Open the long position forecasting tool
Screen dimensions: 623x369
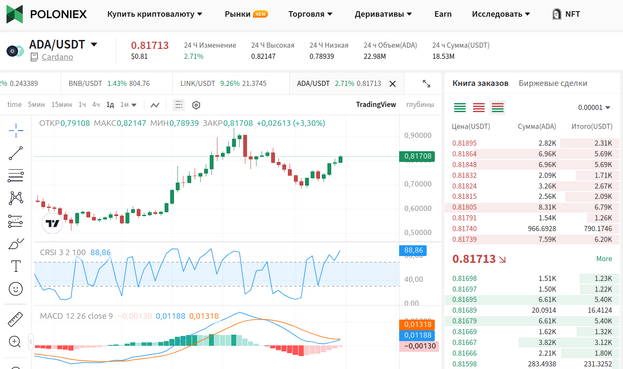16,221
